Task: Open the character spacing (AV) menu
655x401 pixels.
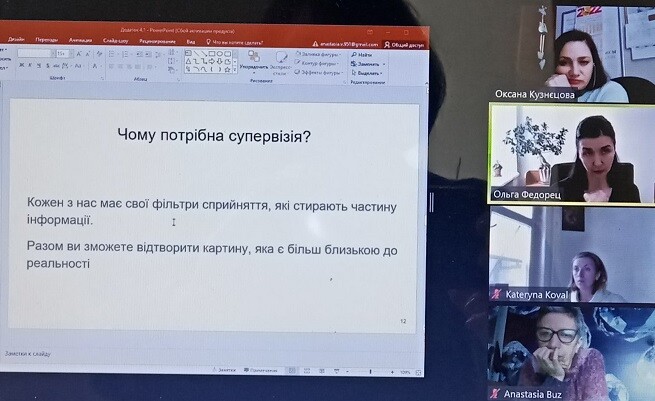Action: [x=66, y=66]
